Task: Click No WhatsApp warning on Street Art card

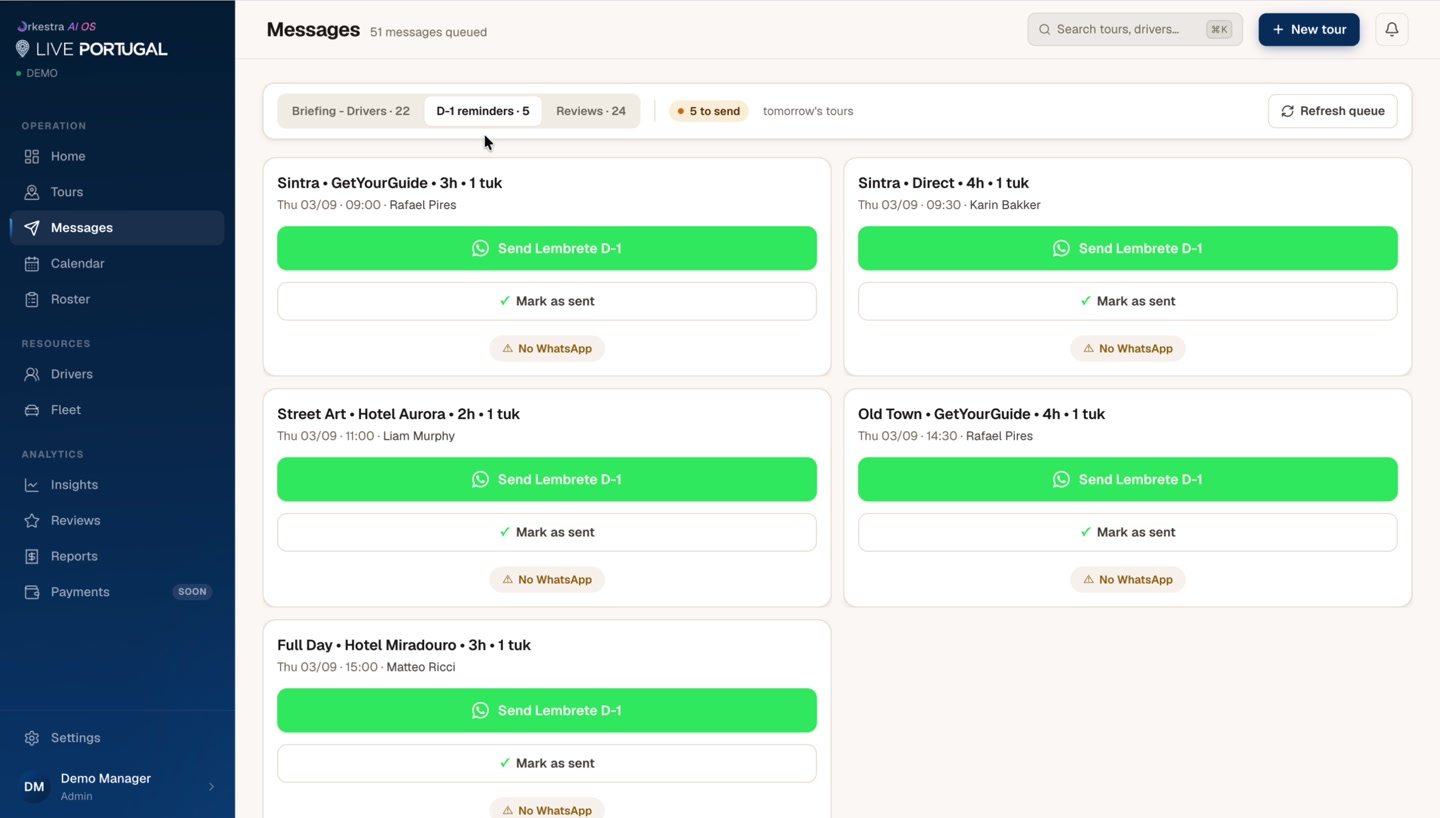Action: coord(547,580)
